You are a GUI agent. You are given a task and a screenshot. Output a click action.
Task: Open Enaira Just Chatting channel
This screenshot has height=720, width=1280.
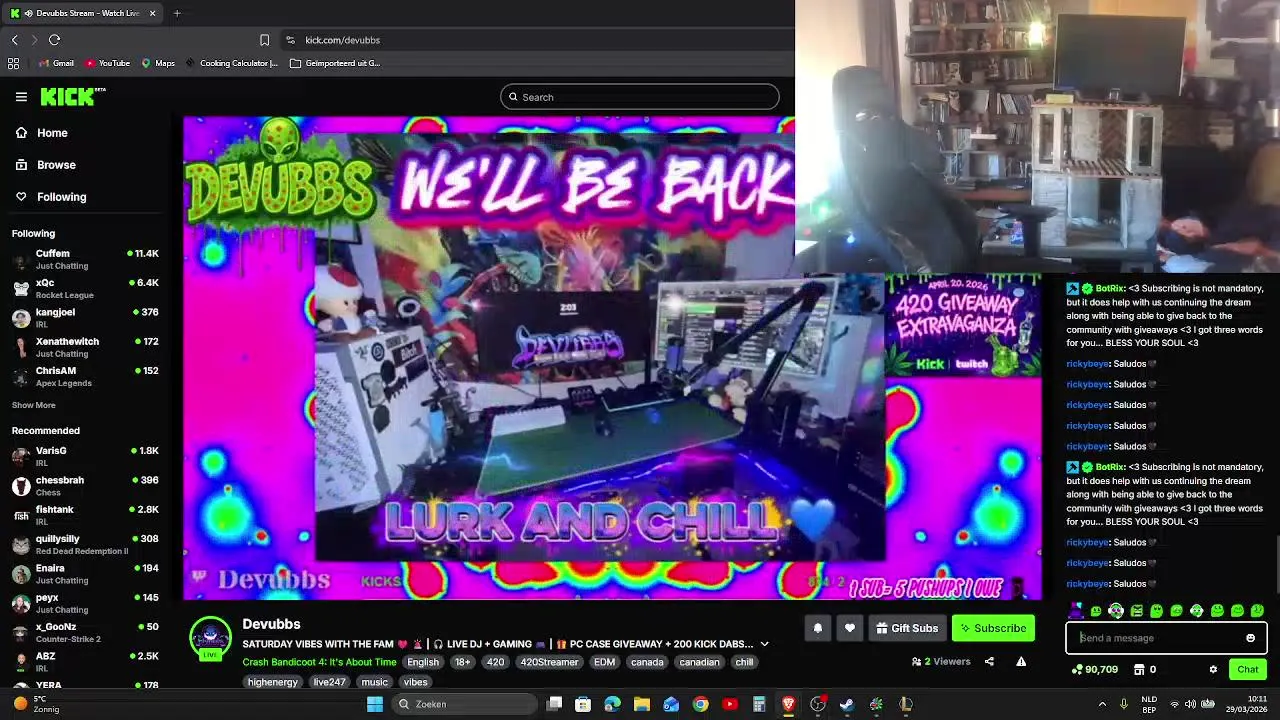coord(85,574)
